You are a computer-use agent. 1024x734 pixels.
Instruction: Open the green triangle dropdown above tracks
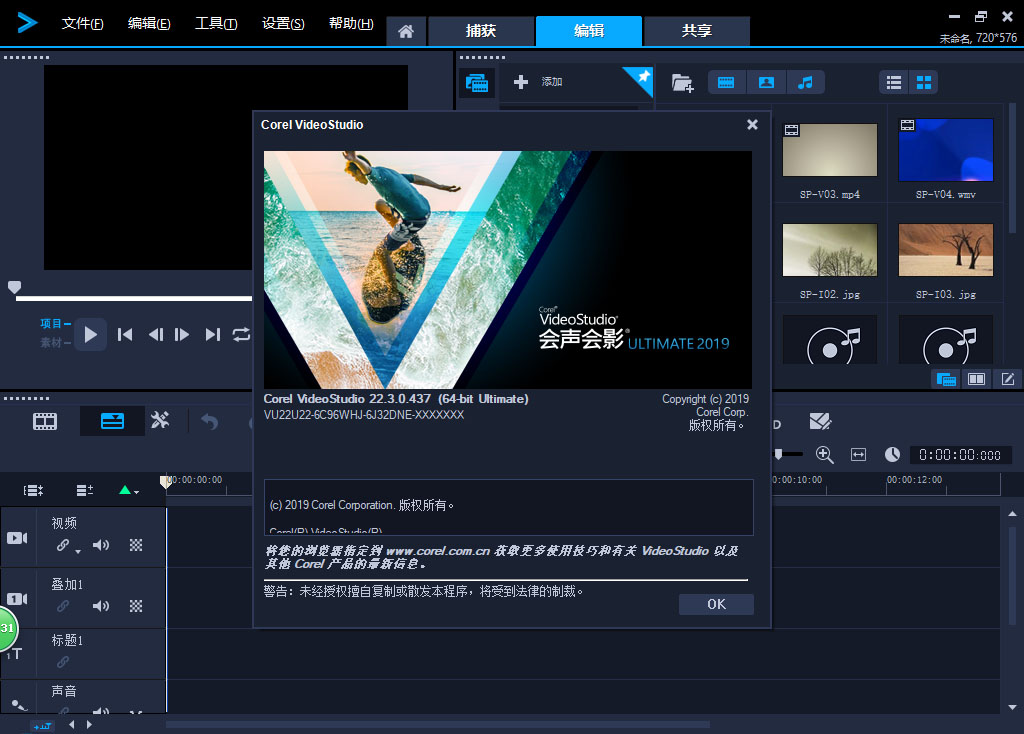point(129,490)
